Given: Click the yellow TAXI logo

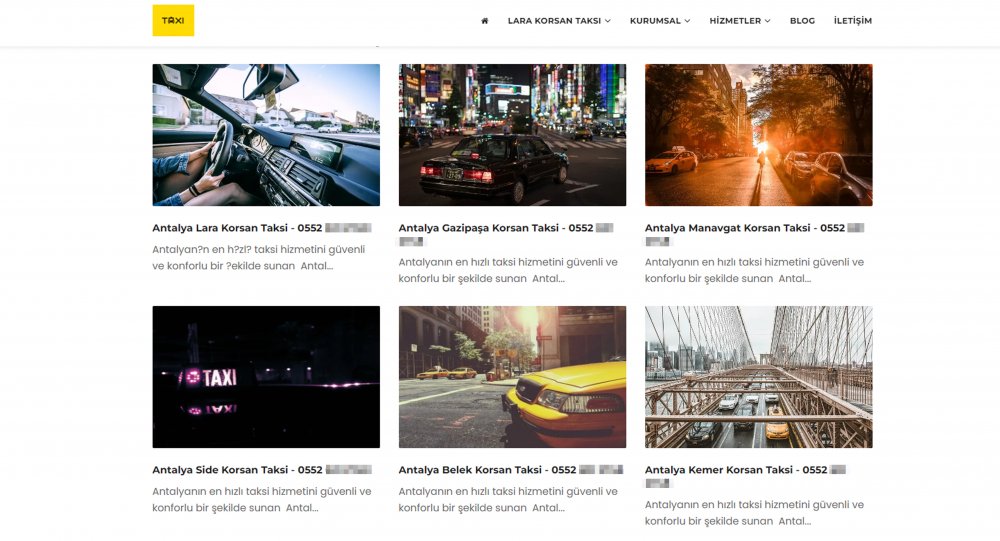Looking at the screenshot, I should tap(173, 20).
